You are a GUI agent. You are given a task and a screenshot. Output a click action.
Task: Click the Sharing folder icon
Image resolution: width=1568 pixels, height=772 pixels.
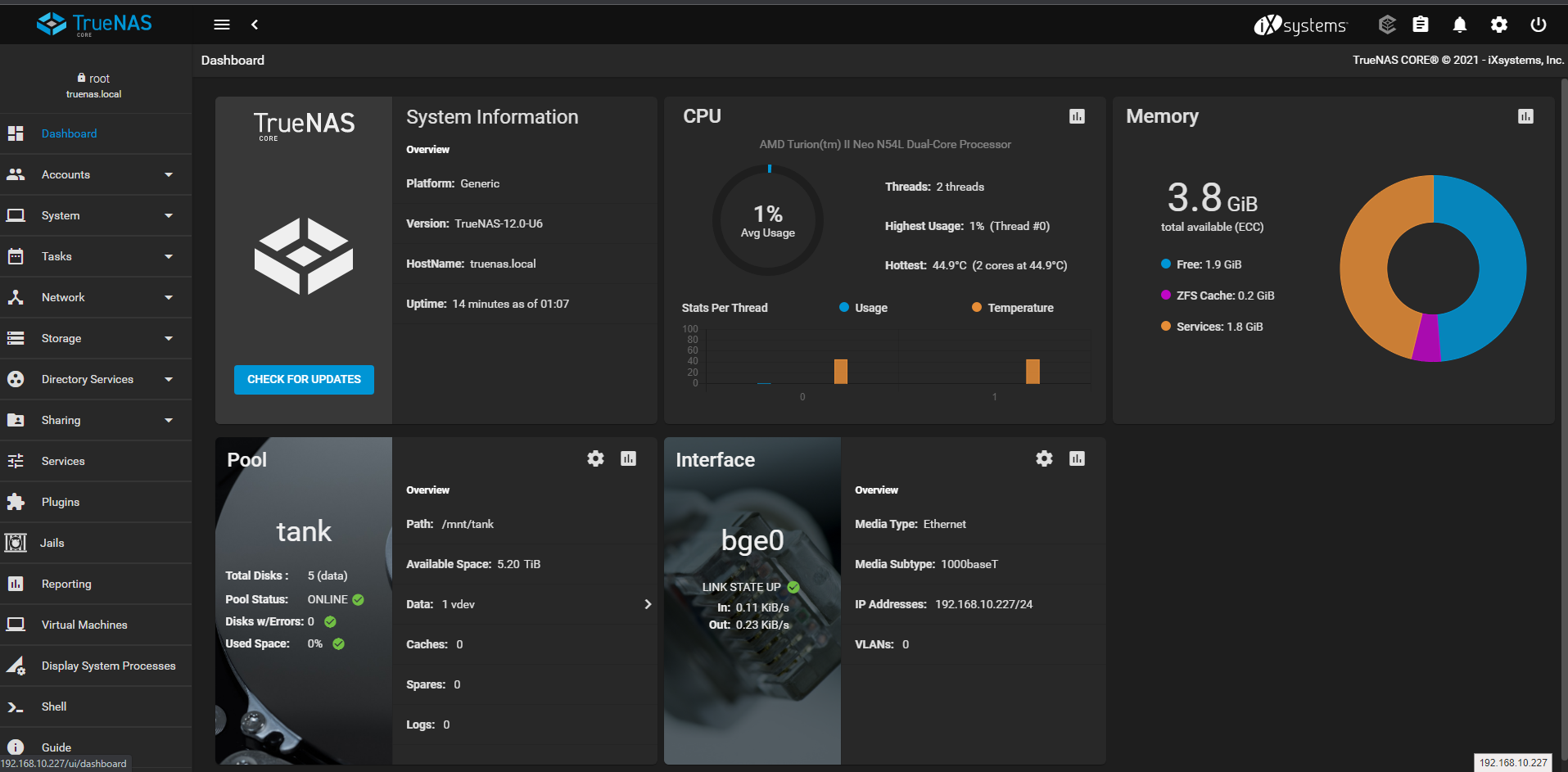[x=16, y=420]
